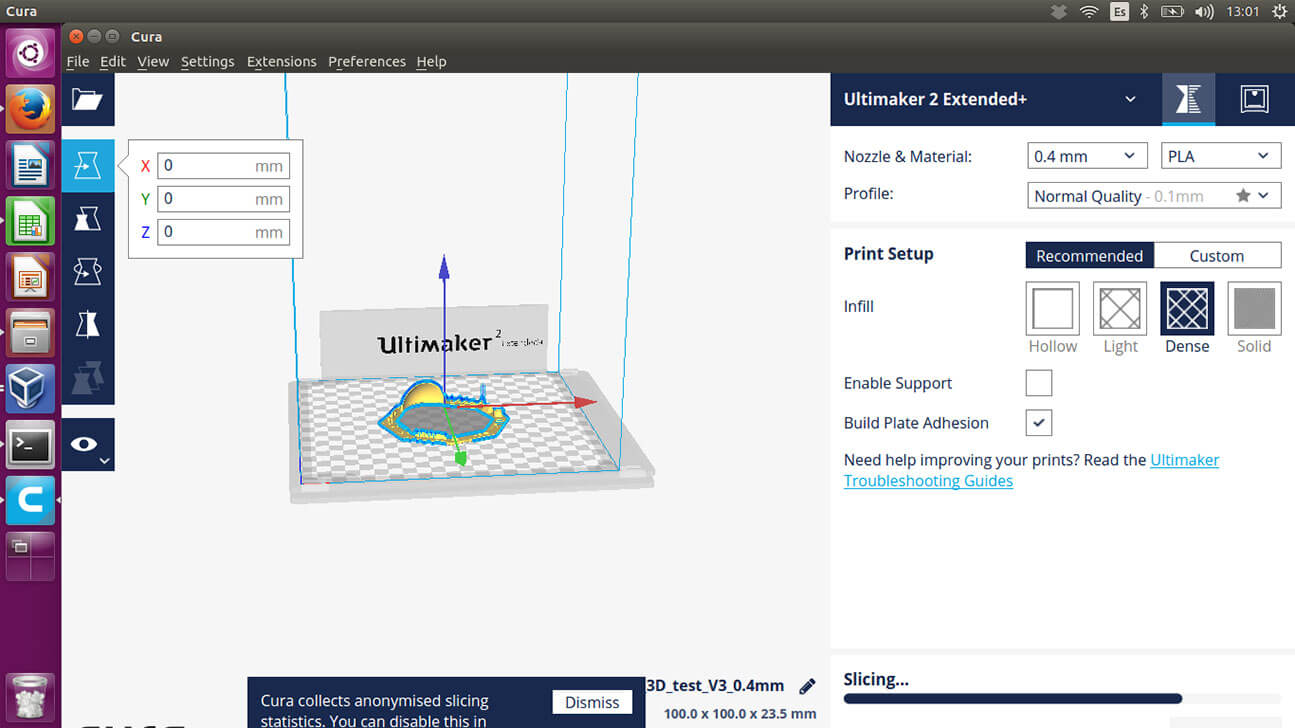Select the Rotate tool in Cura's toolbar

click(88, 271)
